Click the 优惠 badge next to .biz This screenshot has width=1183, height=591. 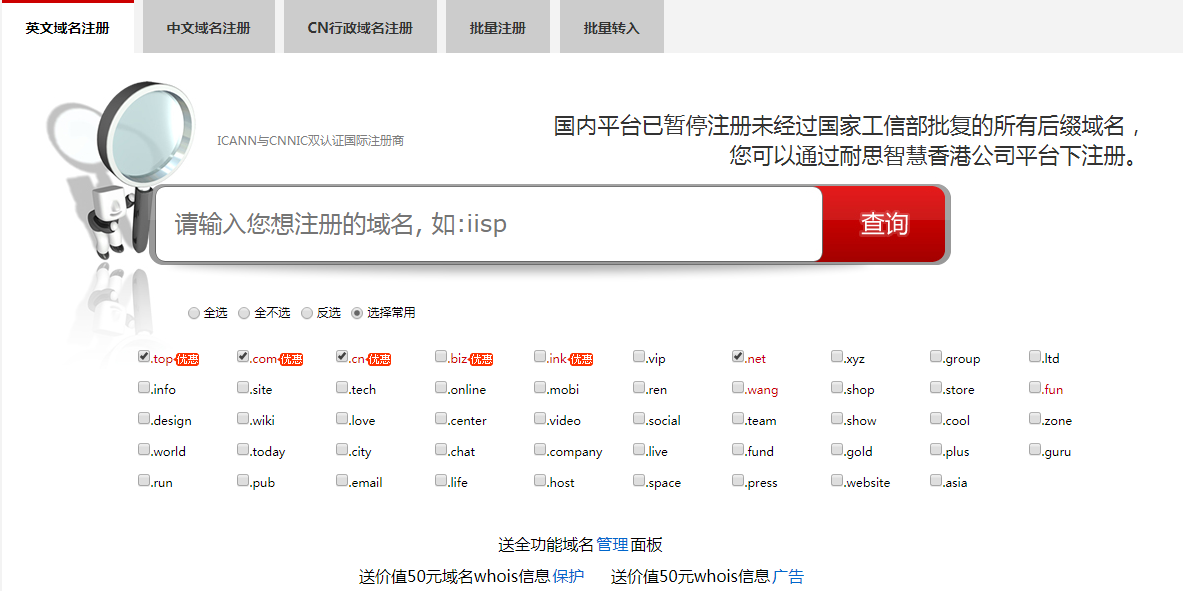pyautogui.click(x=482, y=360)
